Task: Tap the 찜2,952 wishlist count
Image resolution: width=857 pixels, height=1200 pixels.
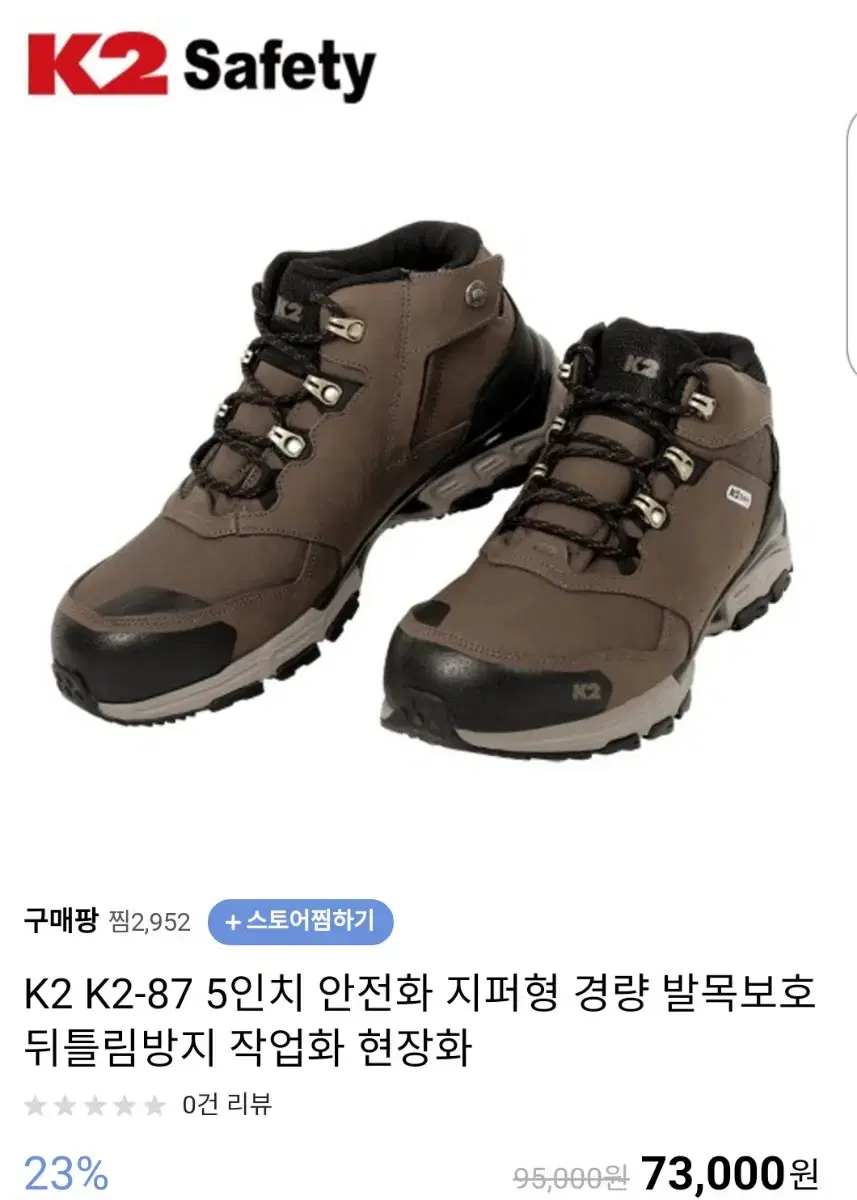Action: (148, 922)
